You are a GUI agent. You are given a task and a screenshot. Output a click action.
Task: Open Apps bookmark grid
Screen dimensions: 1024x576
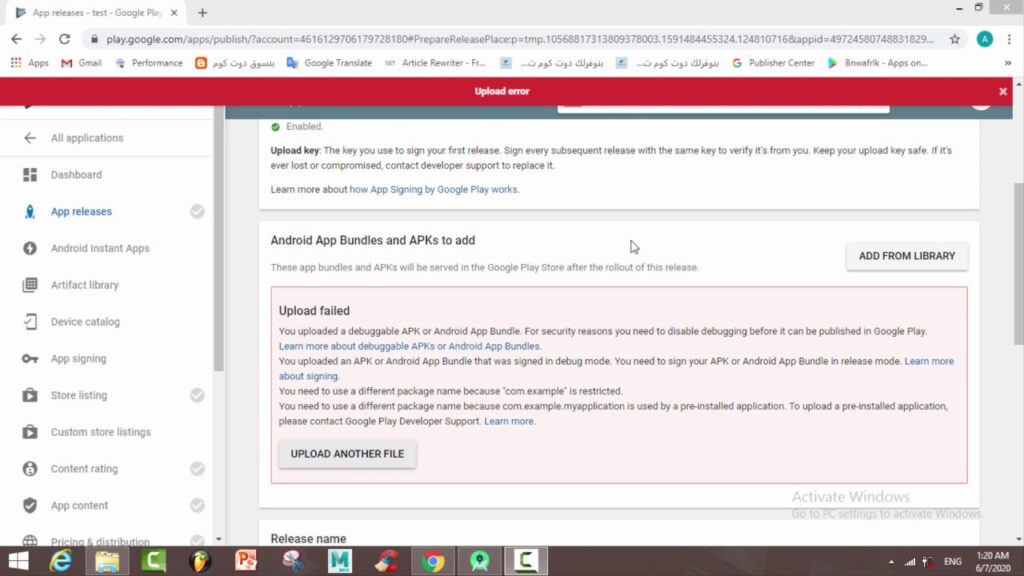coord(29,63)
